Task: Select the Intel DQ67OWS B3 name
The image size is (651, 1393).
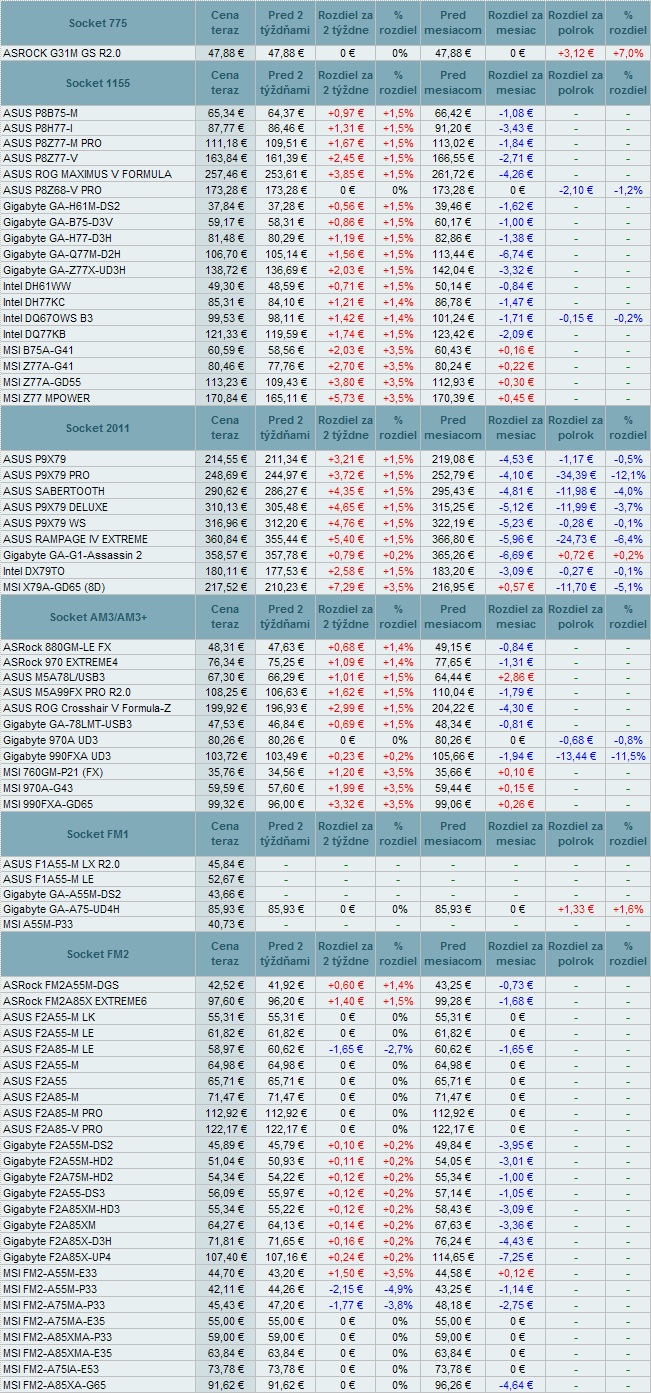Action: point(48,317)
